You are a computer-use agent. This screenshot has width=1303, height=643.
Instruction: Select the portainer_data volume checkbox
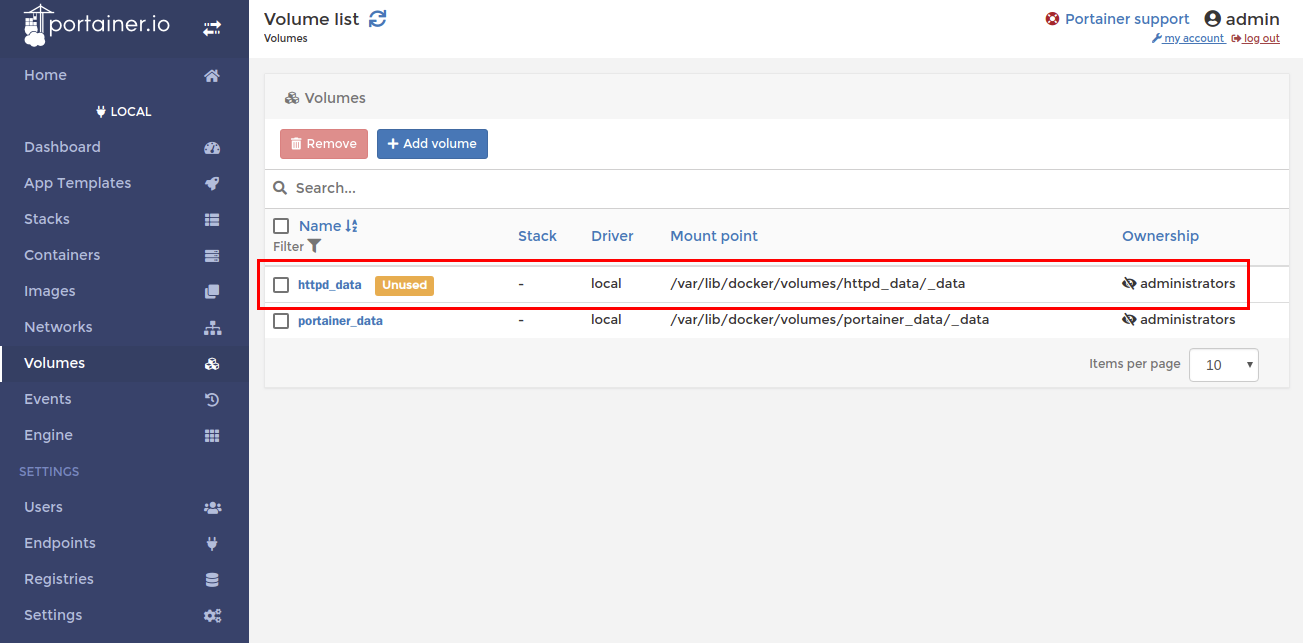click(x=281, y=321)
